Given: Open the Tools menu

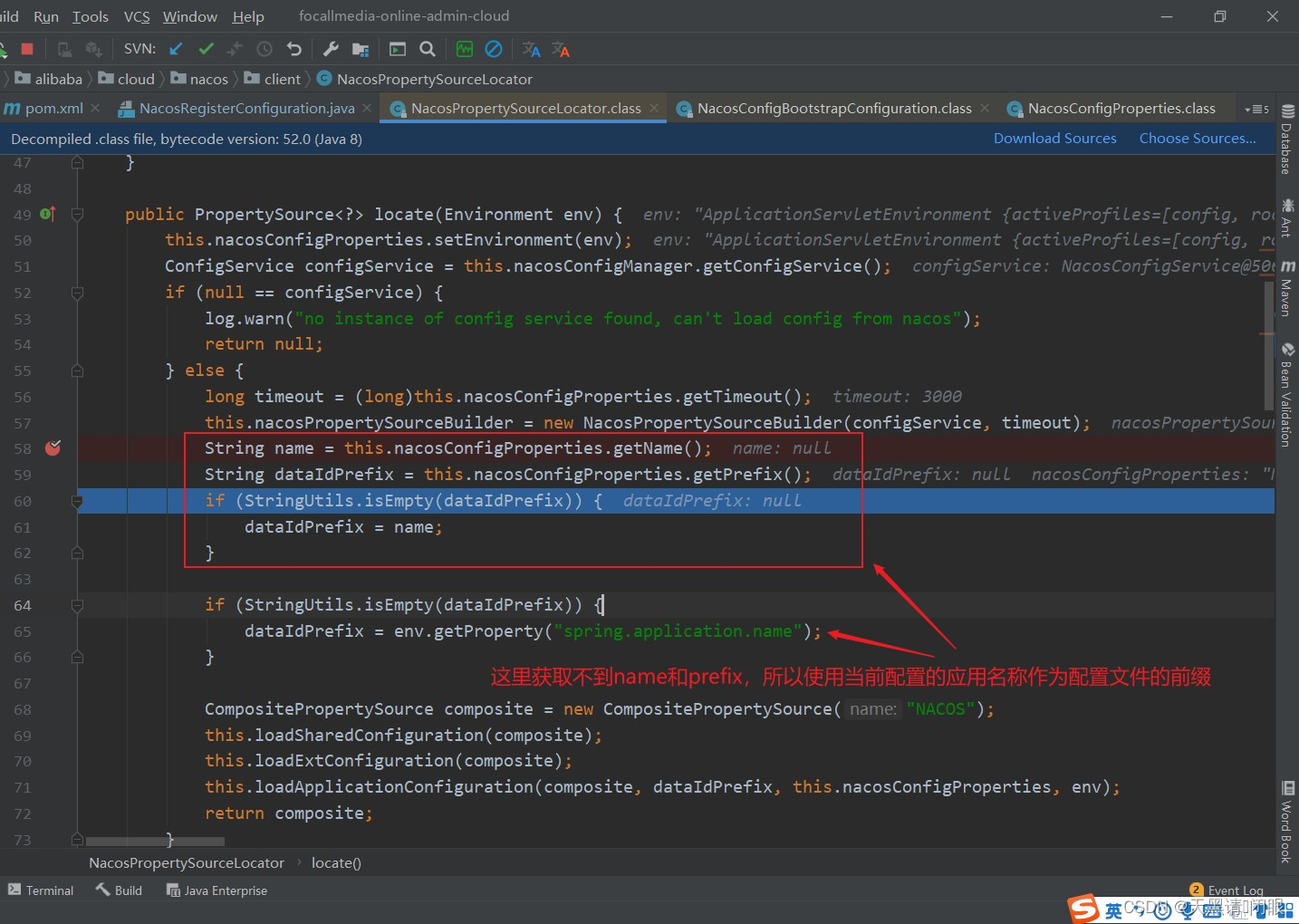Looking at the screenshot, I should 90,16.
